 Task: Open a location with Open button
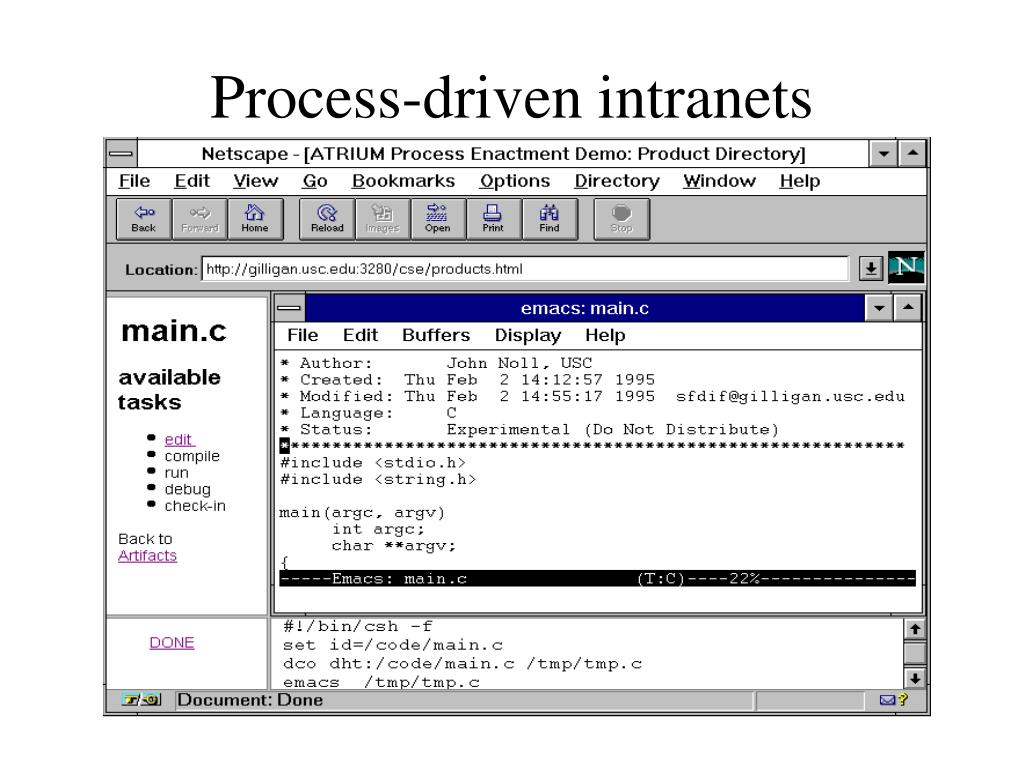tap(438, 219)
